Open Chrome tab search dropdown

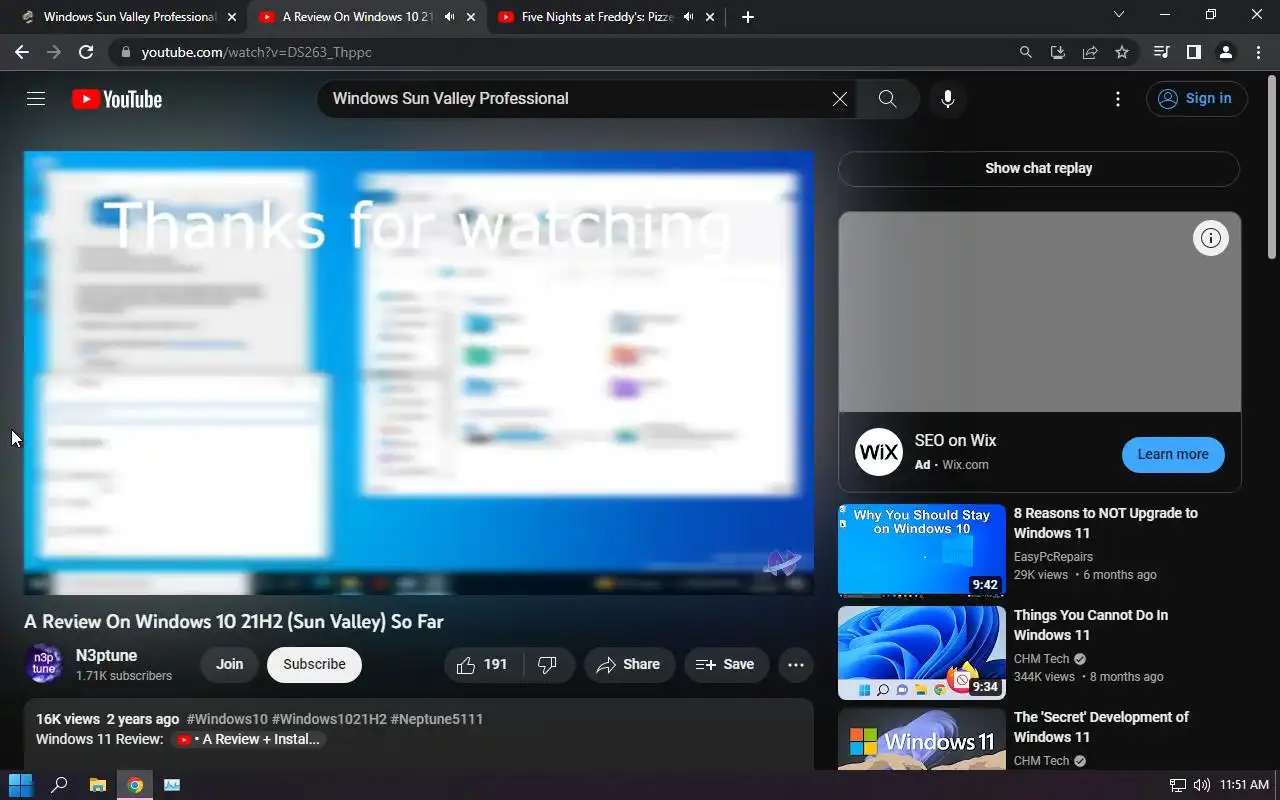[x=1119, y=15]
